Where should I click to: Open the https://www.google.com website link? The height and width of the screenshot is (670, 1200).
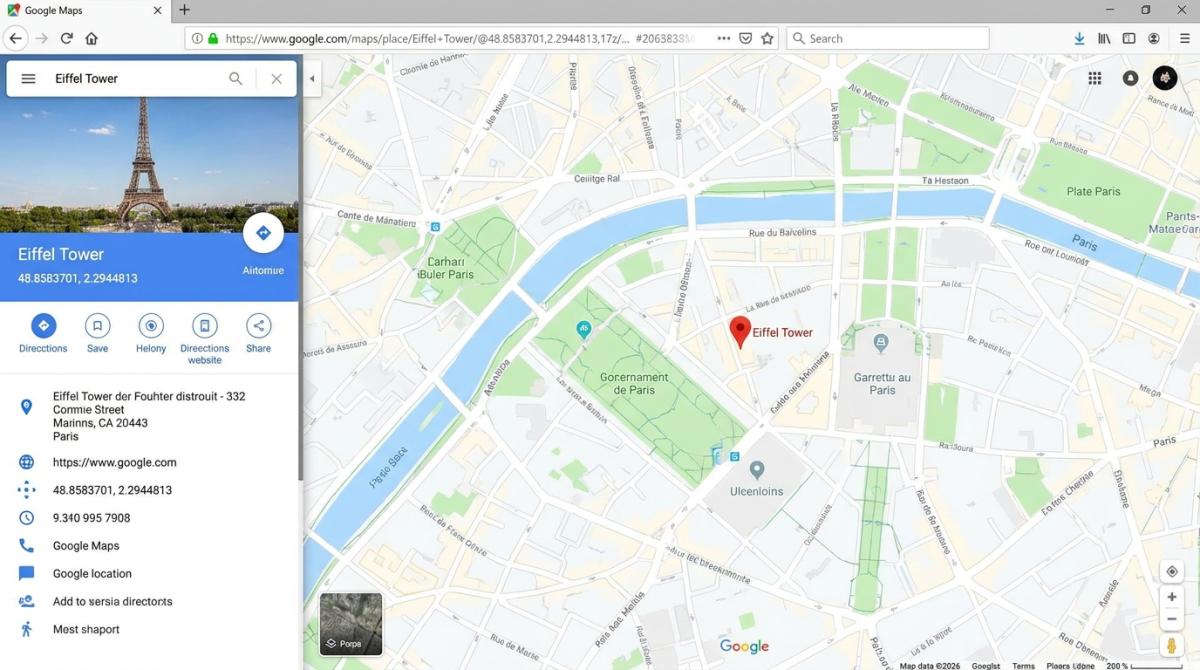click(x=114, y=462)
